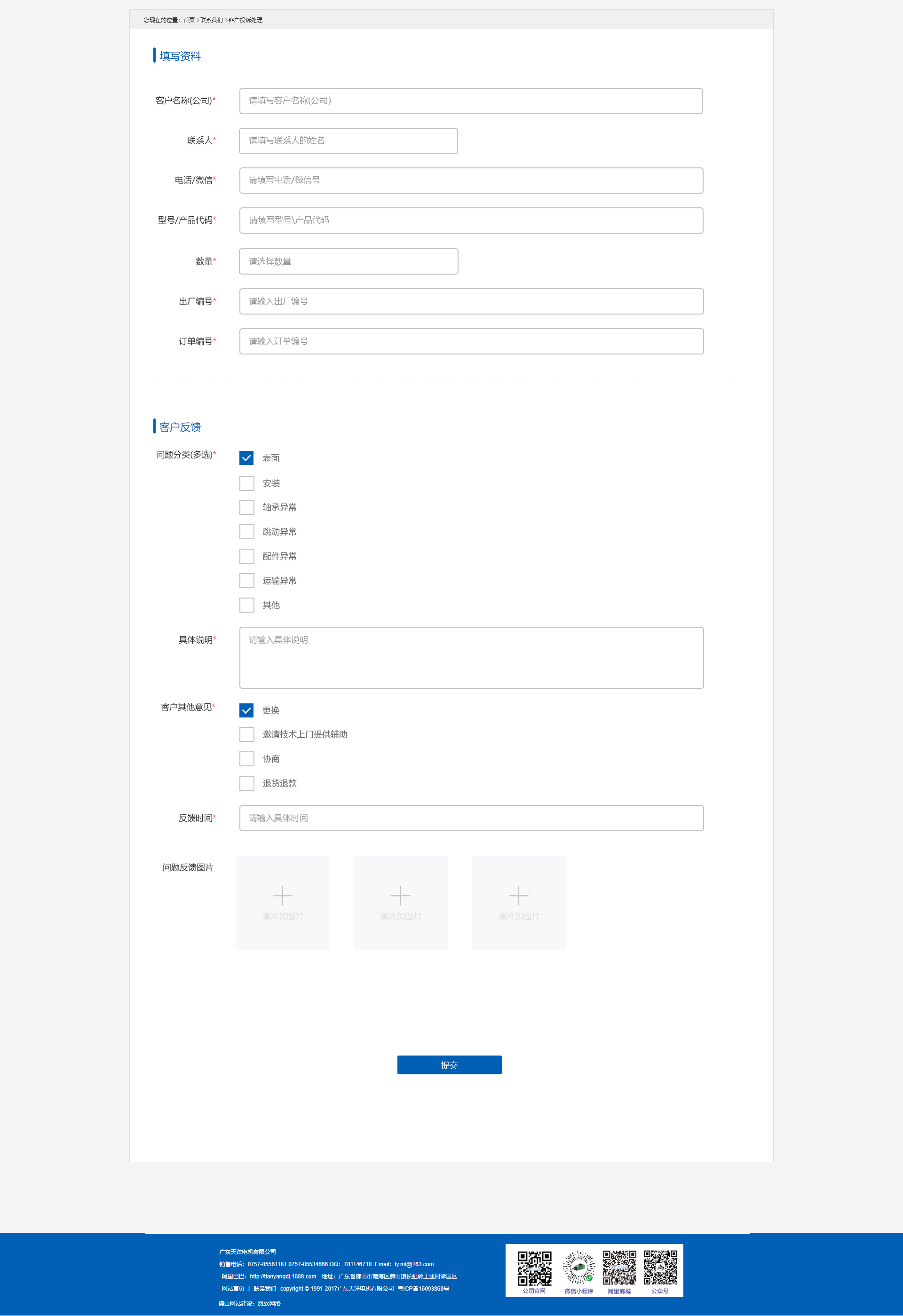
Task: Click the 公司官网 QR code
Action: point(534,1269)
